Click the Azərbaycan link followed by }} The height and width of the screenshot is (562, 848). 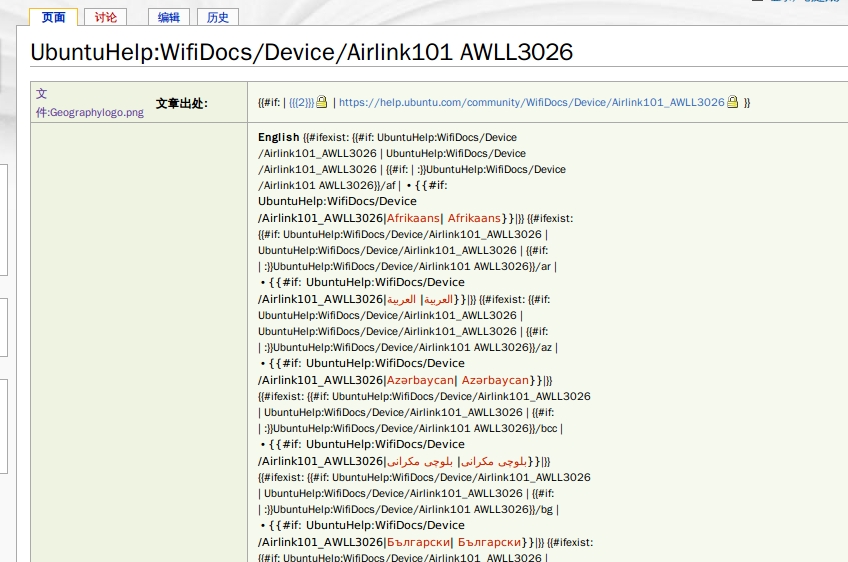click(x=495, y=380)
